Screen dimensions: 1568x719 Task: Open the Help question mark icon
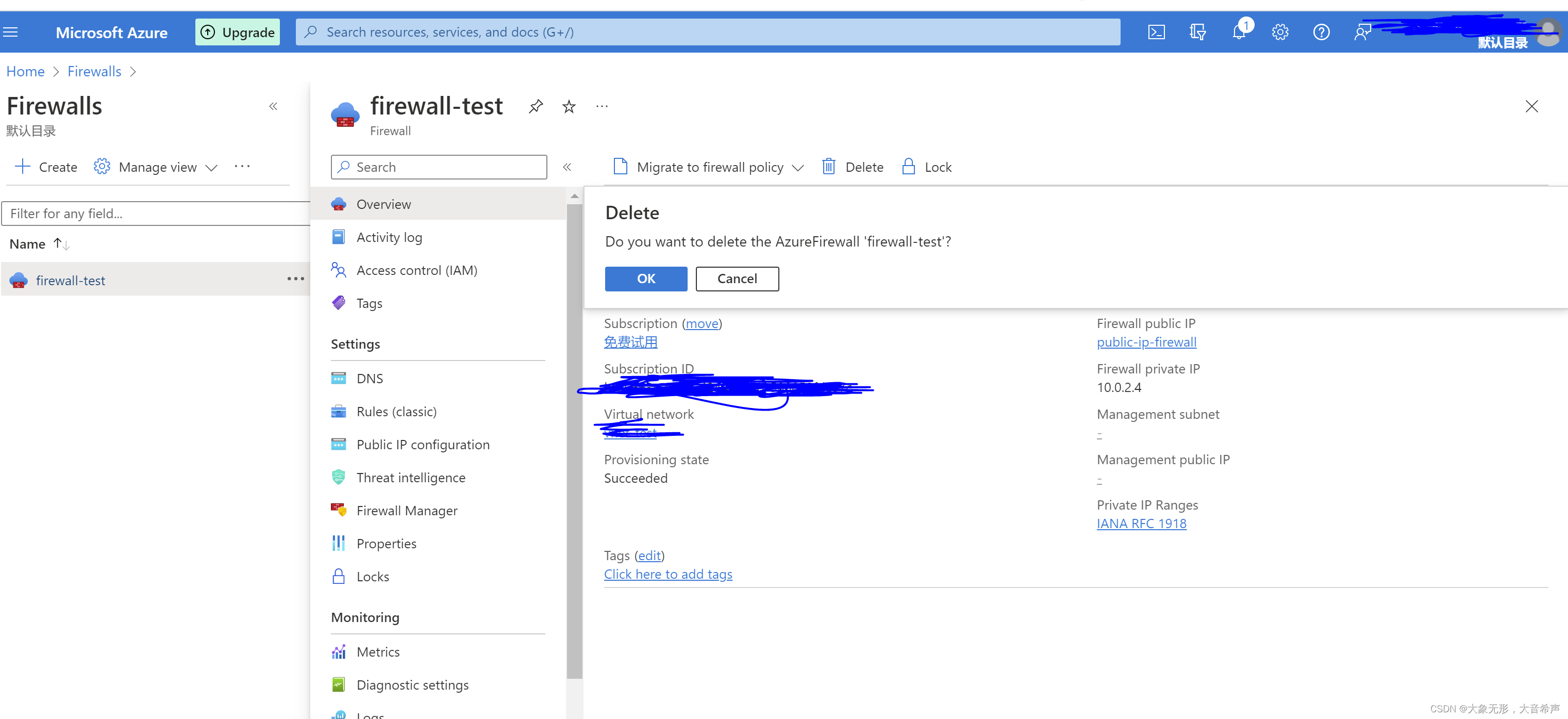pos(1322,31)
